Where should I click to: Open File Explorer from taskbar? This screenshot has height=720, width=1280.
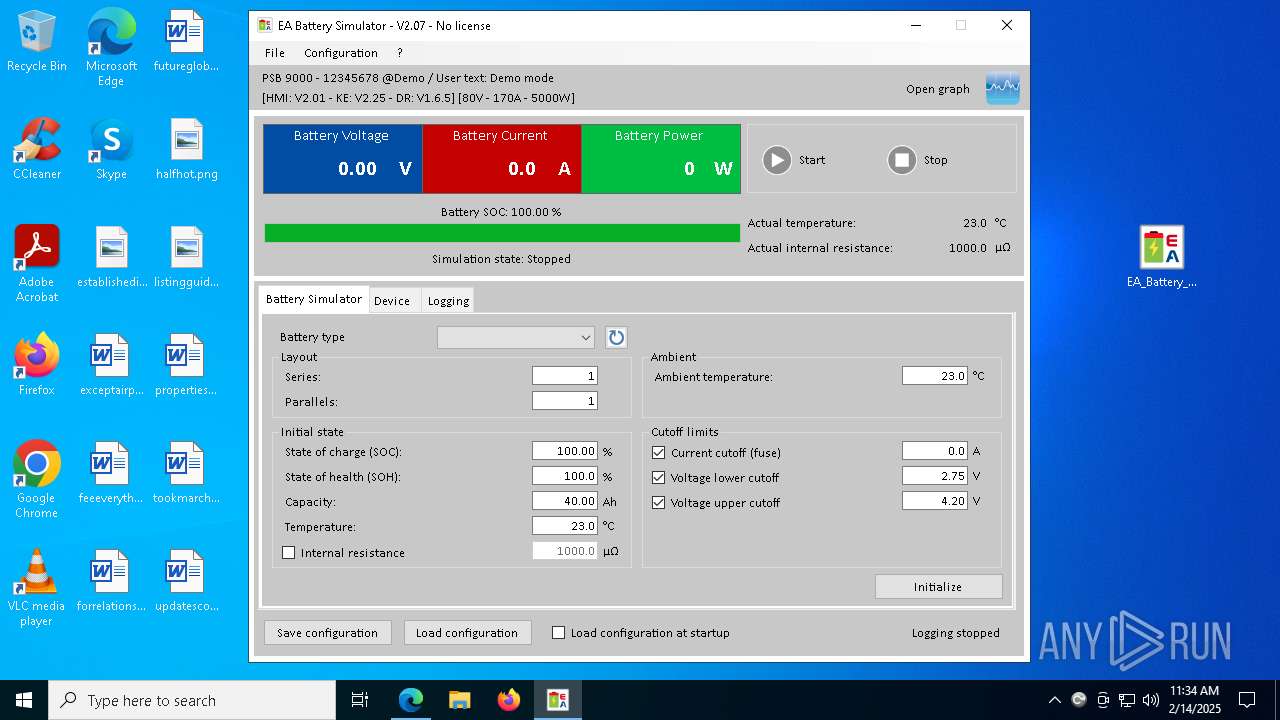pyautogui.click(x=459, y=700)
